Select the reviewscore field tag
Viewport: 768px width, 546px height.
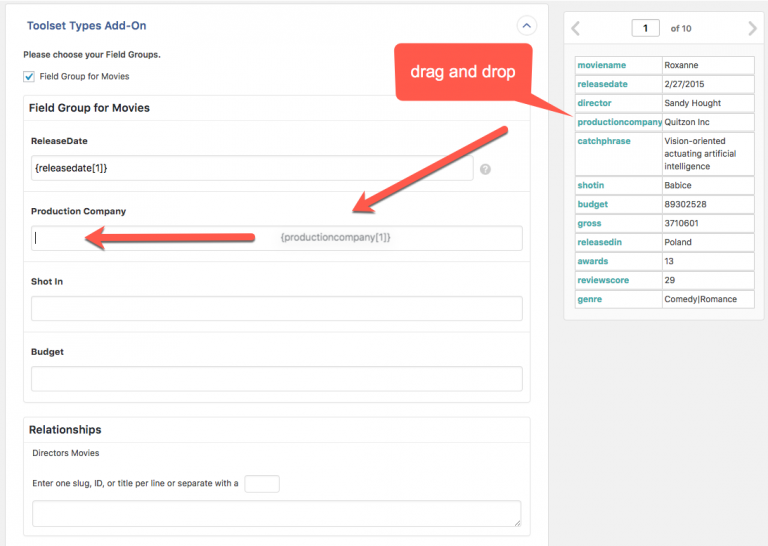click(603, 280)
